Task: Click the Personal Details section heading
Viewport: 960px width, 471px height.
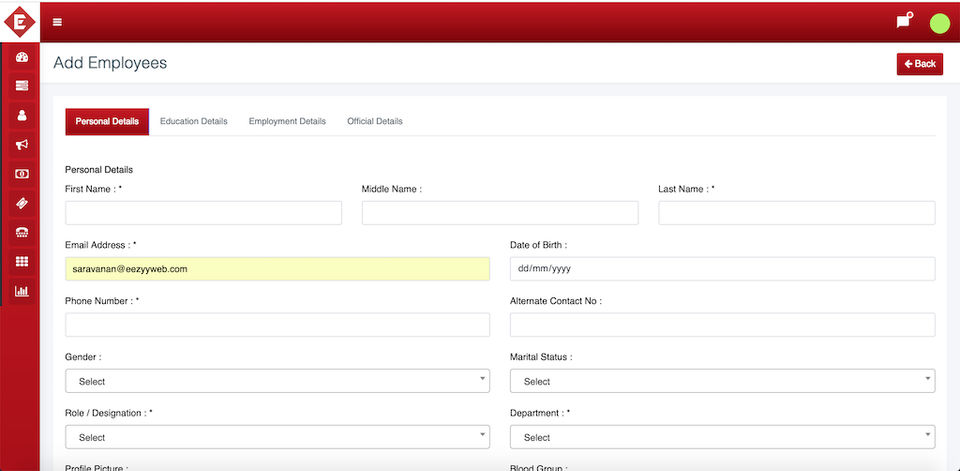Action: click(x=99, y=170)
